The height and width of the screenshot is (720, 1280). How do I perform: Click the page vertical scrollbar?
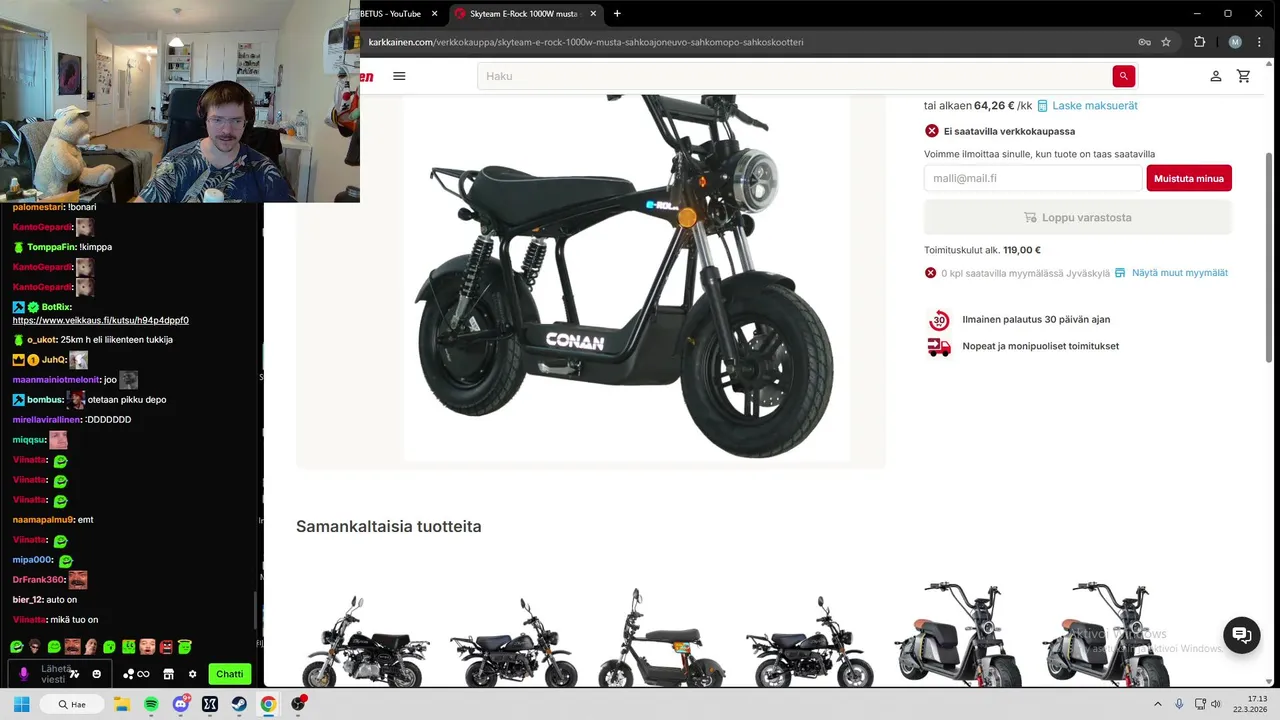pyautogui.click(x=1270, y=257)
